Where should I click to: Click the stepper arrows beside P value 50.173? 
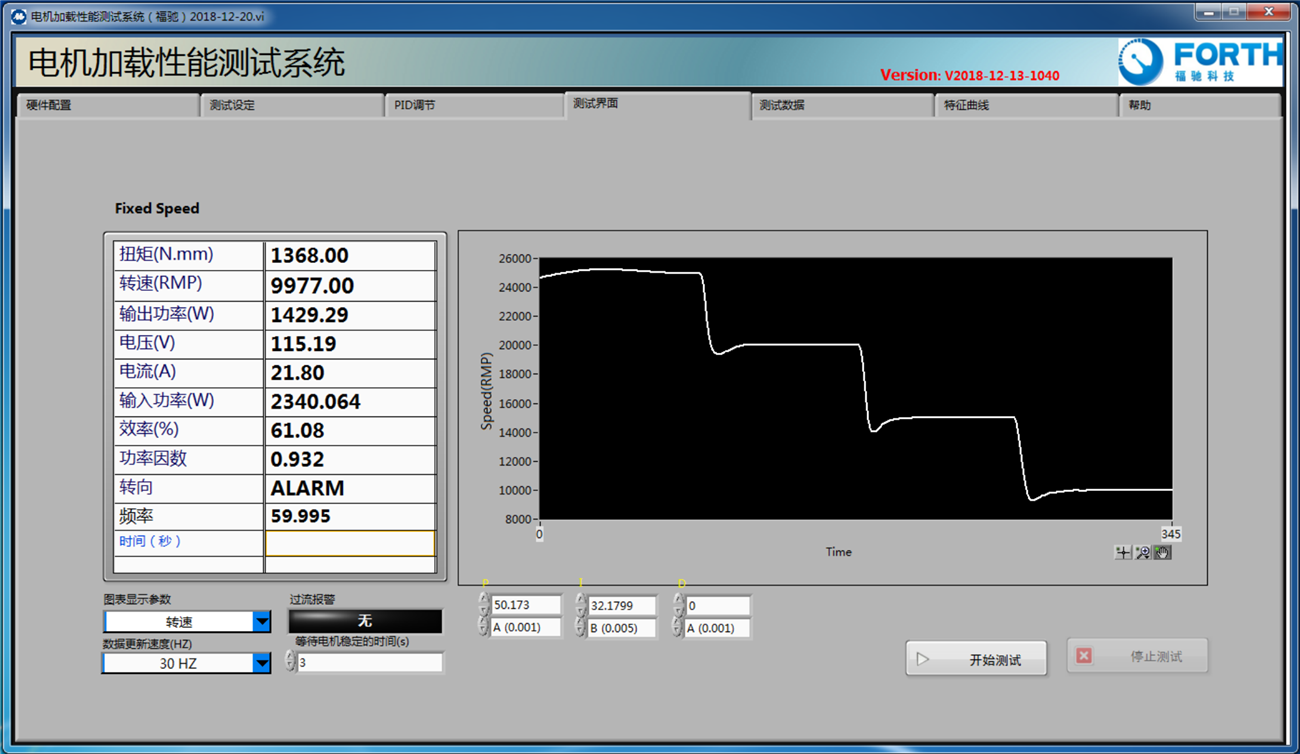484,605
